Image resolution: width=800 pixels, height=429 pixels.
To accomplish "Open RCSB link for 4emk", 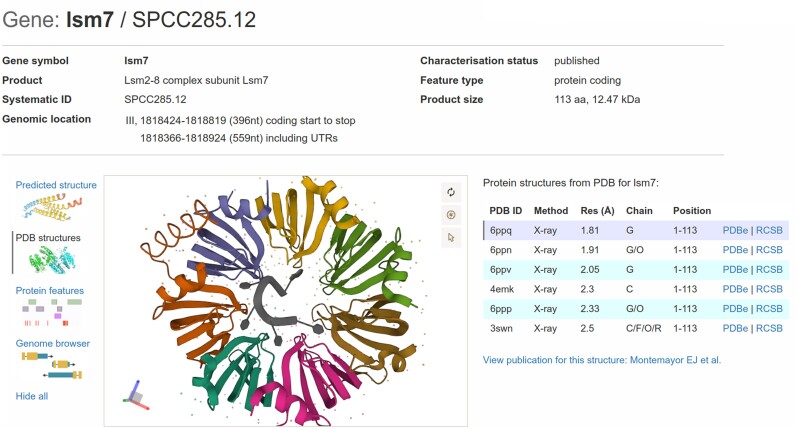I will (769, 289).
